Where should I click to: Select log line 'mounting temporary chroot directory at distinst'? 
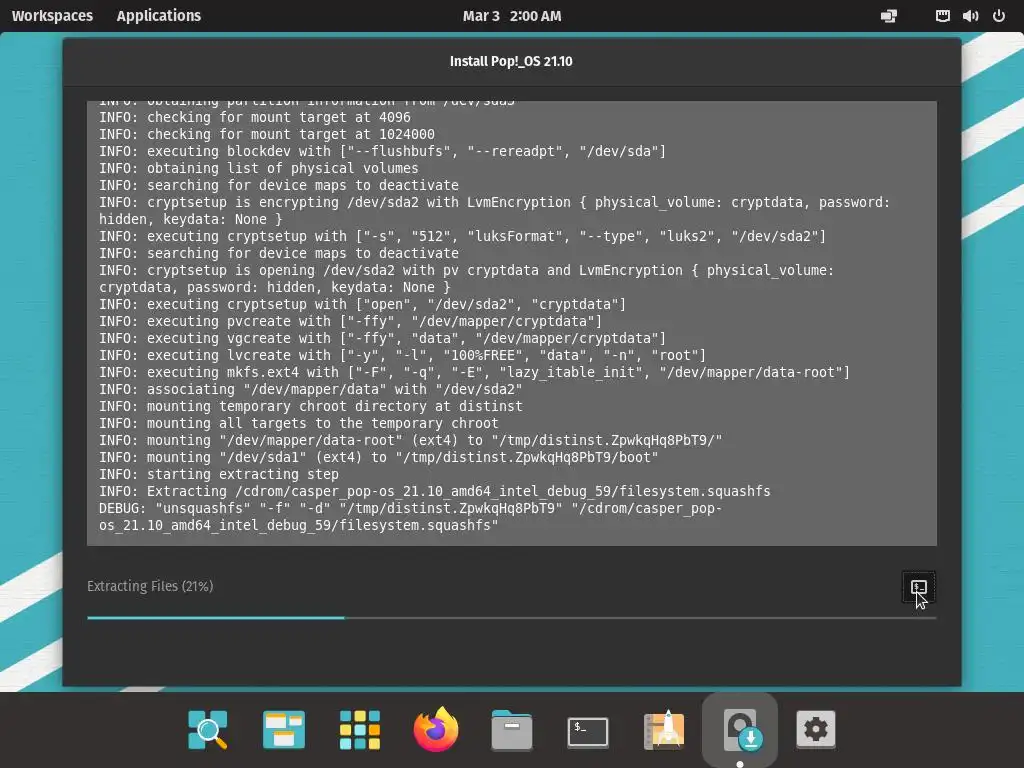pyautogui.click(x=310, y=406)
